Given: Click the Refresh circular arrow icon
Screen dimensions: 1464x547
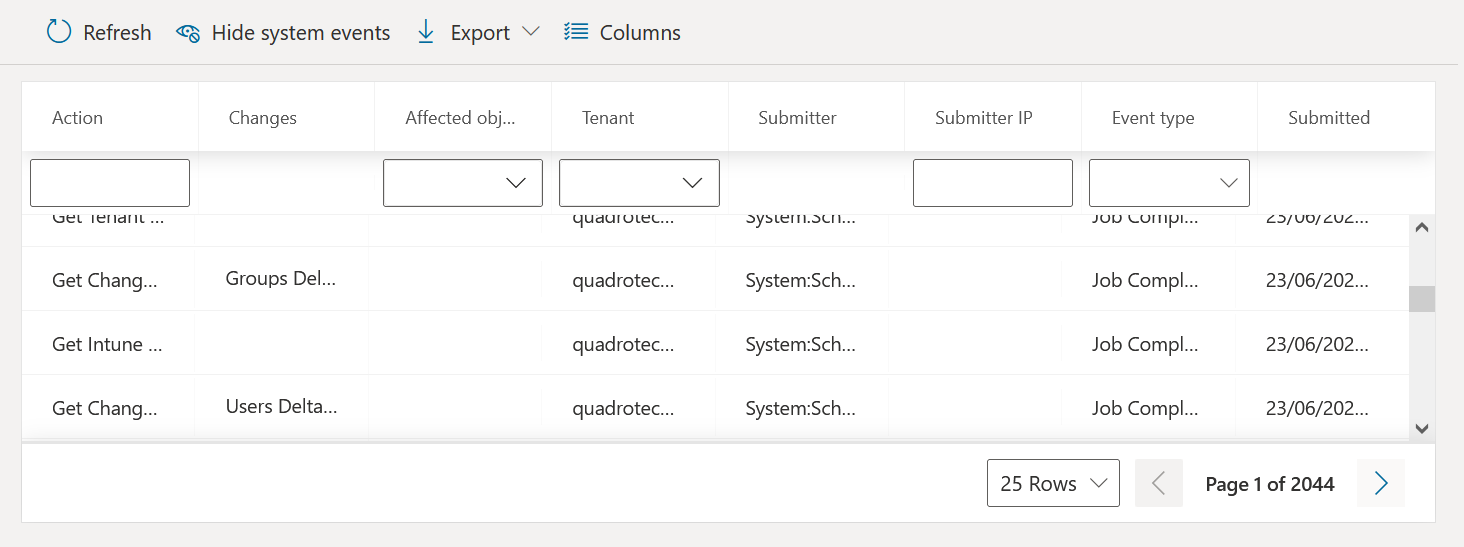Looking at the screenshot, I should (x=59, y=32).
